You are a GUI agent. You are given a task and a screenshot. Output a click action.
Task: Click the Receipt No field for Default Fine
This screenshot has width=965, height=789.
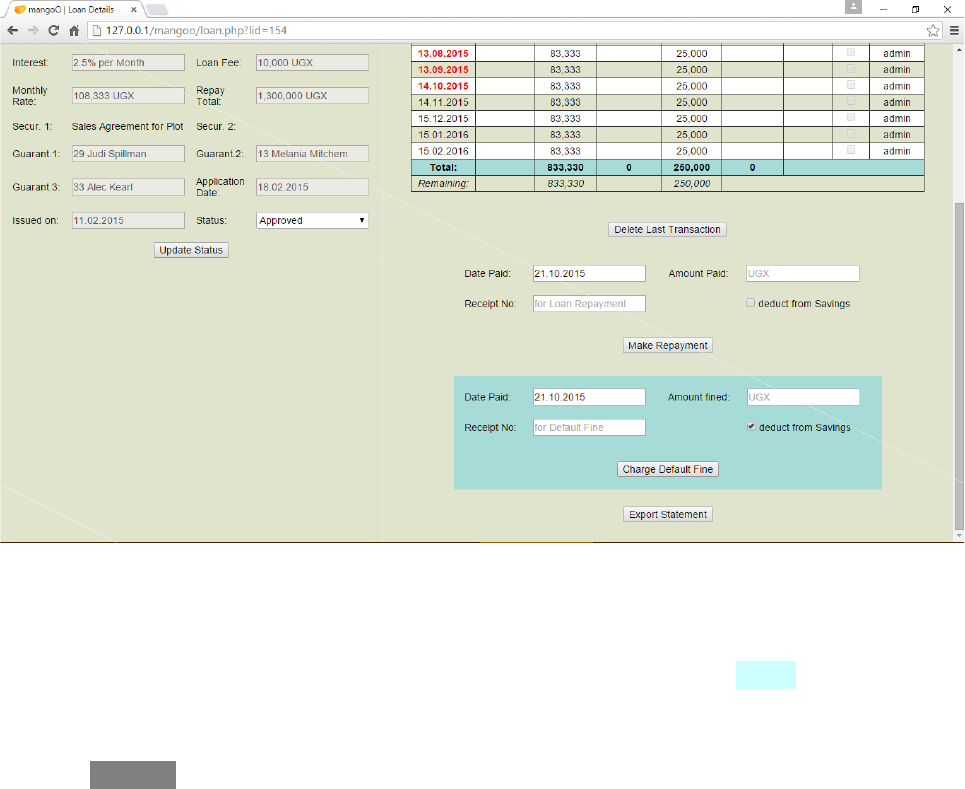[x=589, y=427]
